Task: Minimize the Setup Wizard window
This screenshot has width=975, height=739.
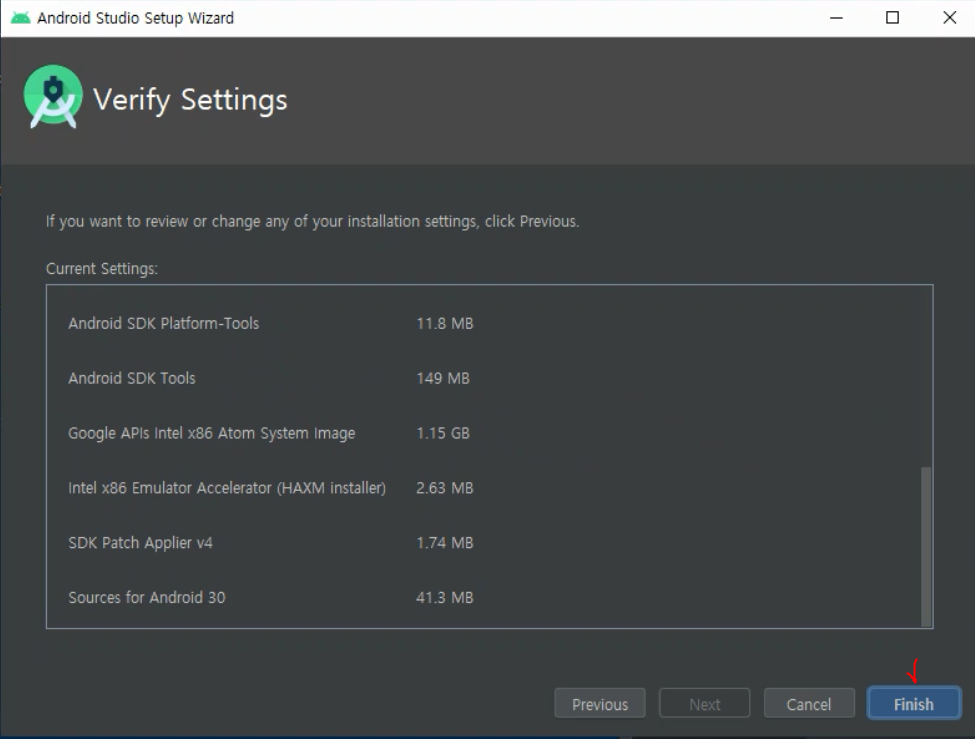Action: 836,17
